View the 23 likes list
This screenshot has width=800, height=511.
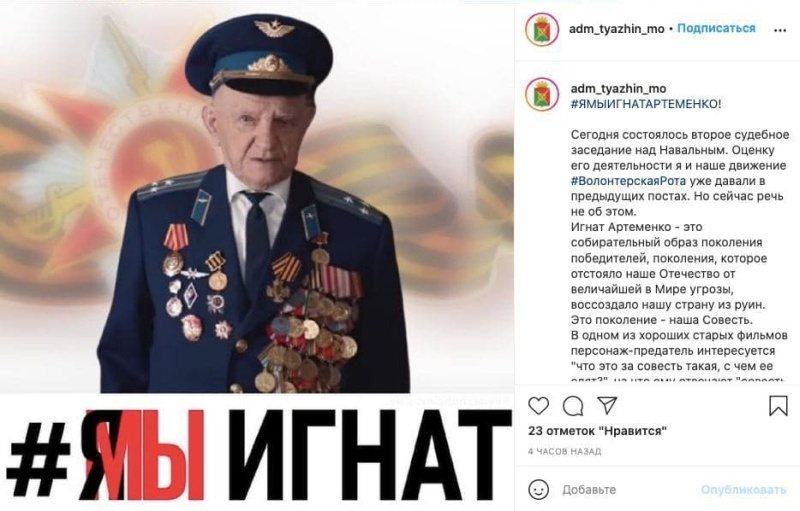597,431
